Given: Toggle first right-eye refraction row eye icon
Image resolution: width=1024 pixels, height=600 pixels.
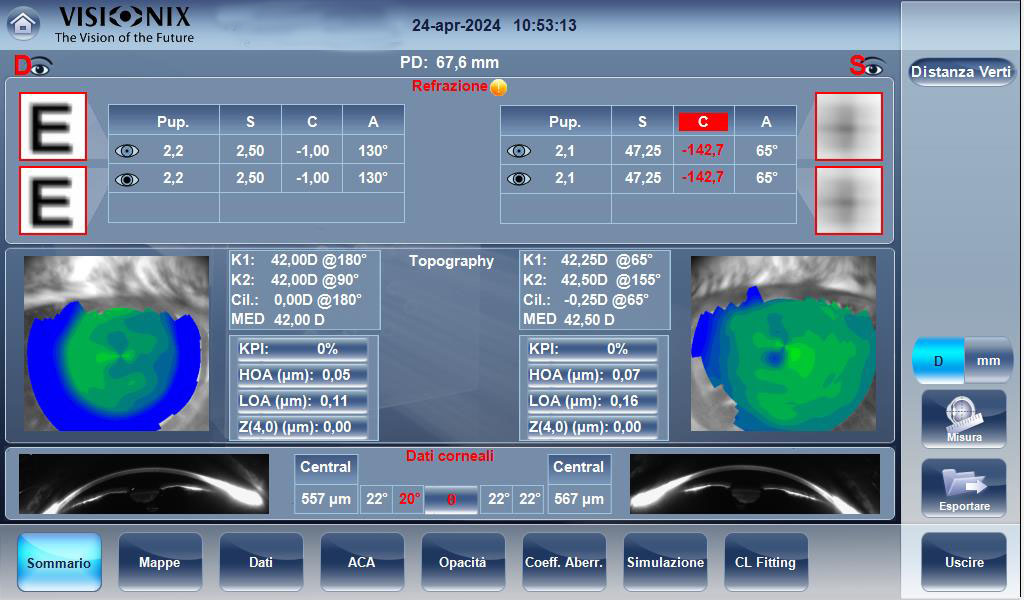Looking at the screenshot, I should pos(128,151).
